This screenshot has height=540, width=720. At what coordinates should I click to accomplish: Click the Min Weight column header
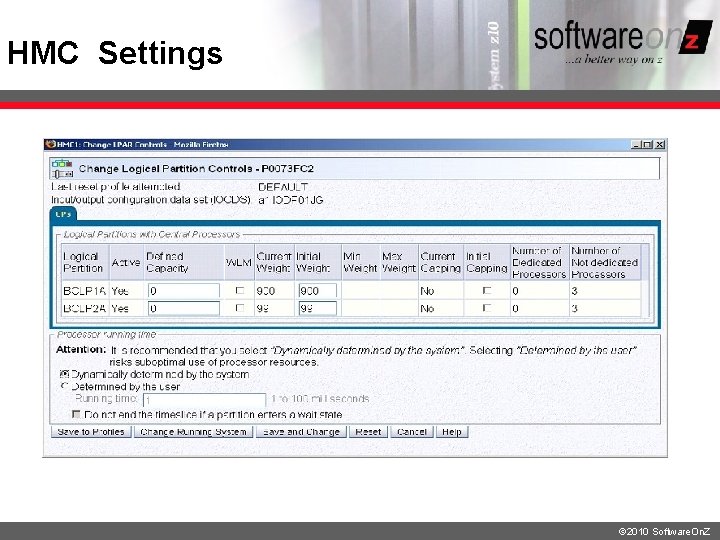[x=360, y=262]
